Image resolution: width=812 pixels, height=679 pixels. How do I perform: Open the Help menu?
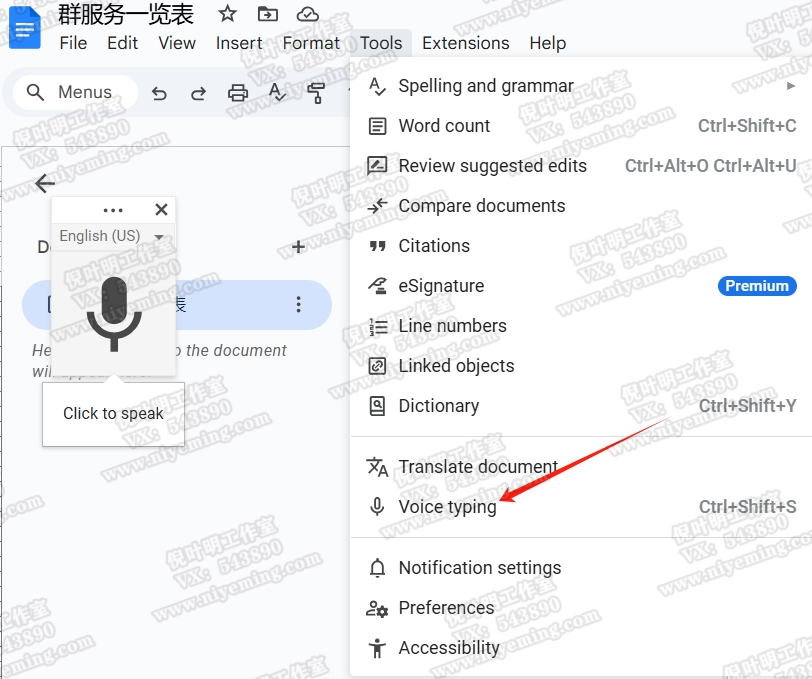coord(547,43)
